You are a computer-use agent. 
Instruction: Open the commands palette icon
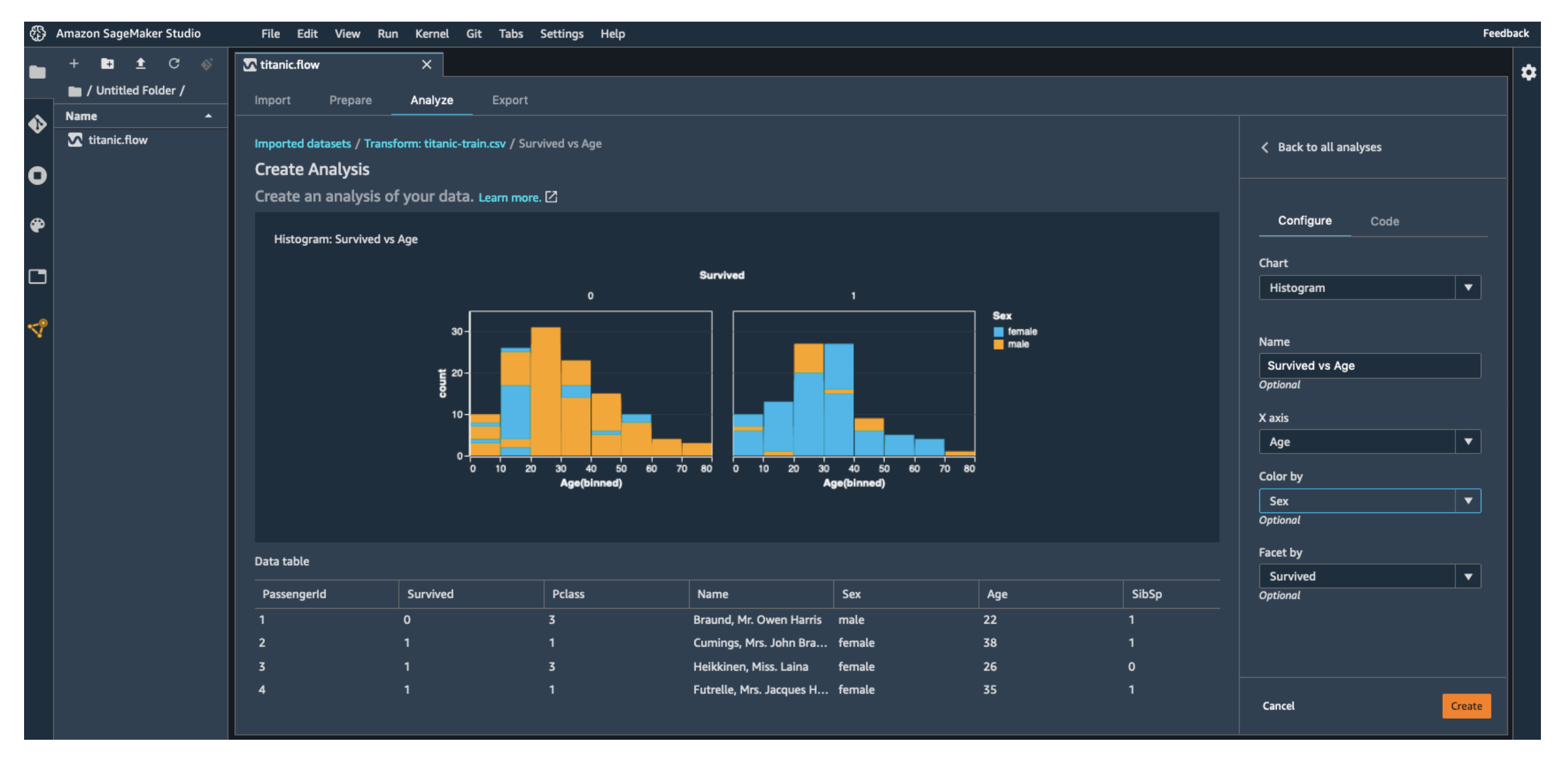point(37,225)
